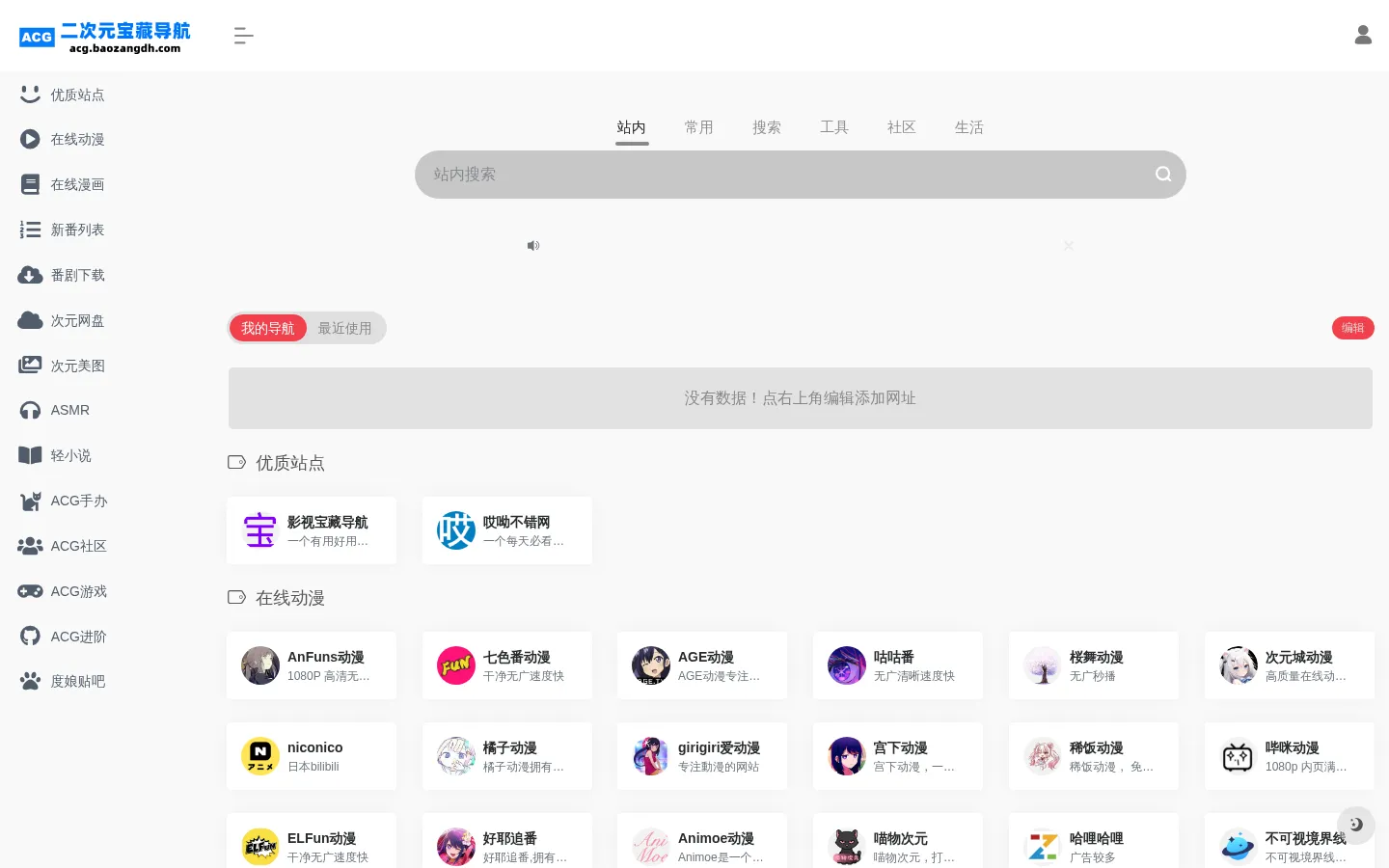Open the AnFuns动漫 card
The height and width of the screenshot is (868, 1389).
312,665
